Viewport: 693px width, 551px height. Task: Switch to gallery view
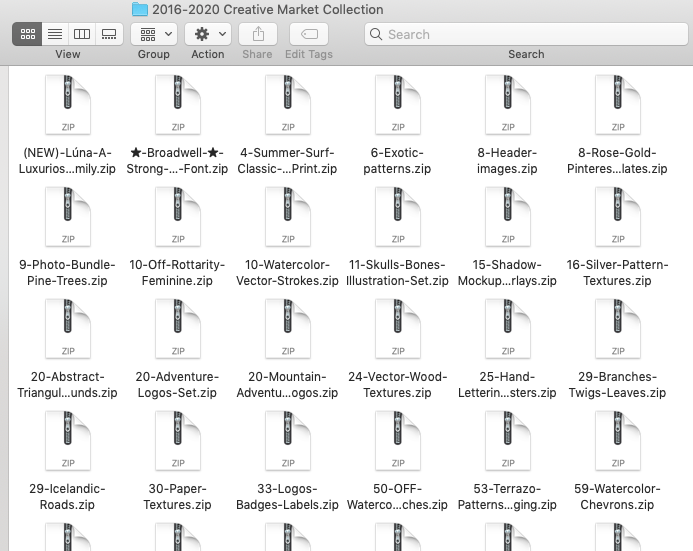(x=109, y=34)
